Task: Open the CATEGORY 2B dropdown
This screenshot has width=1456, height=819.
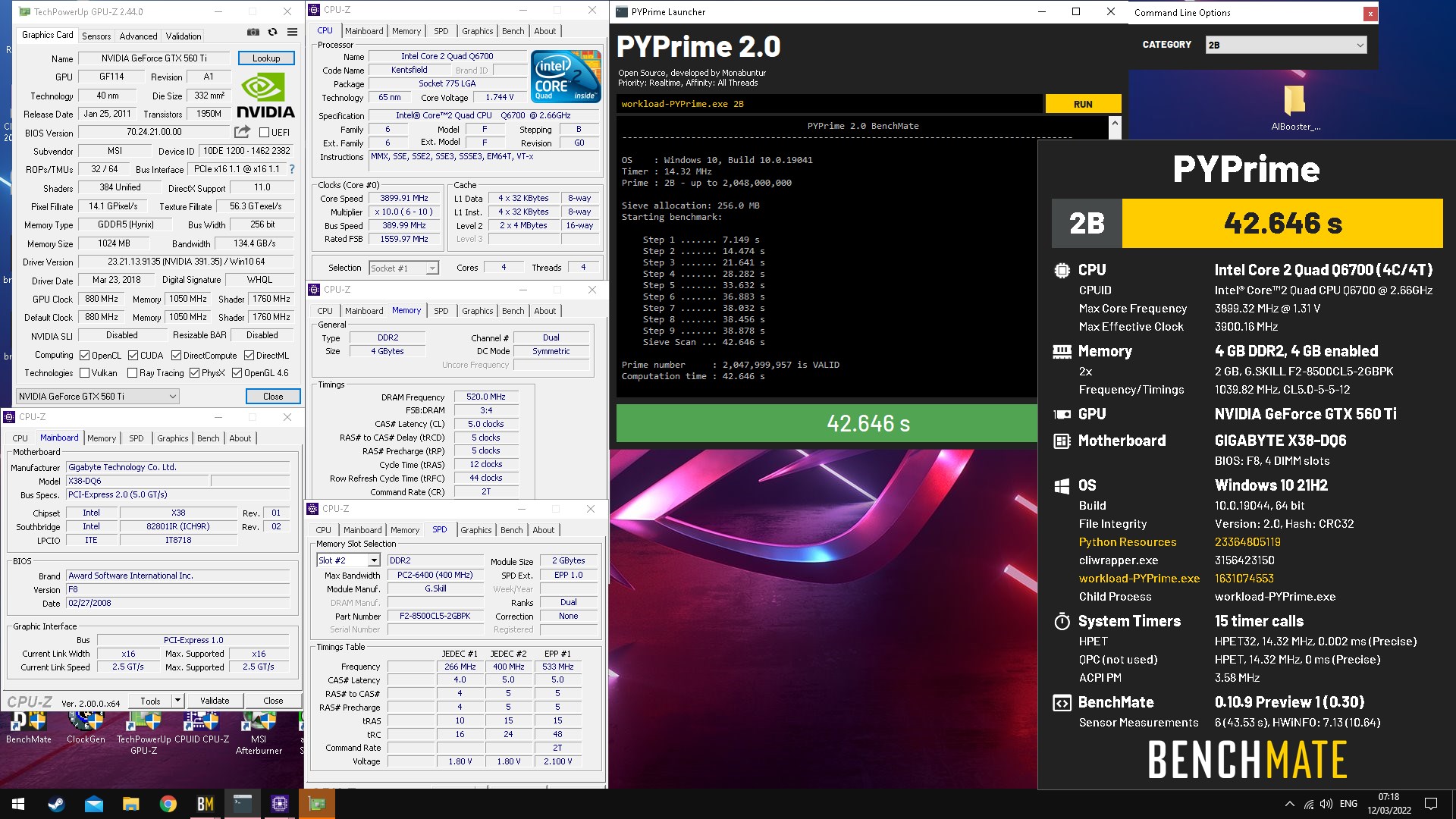Action: tap(1286, 45)
